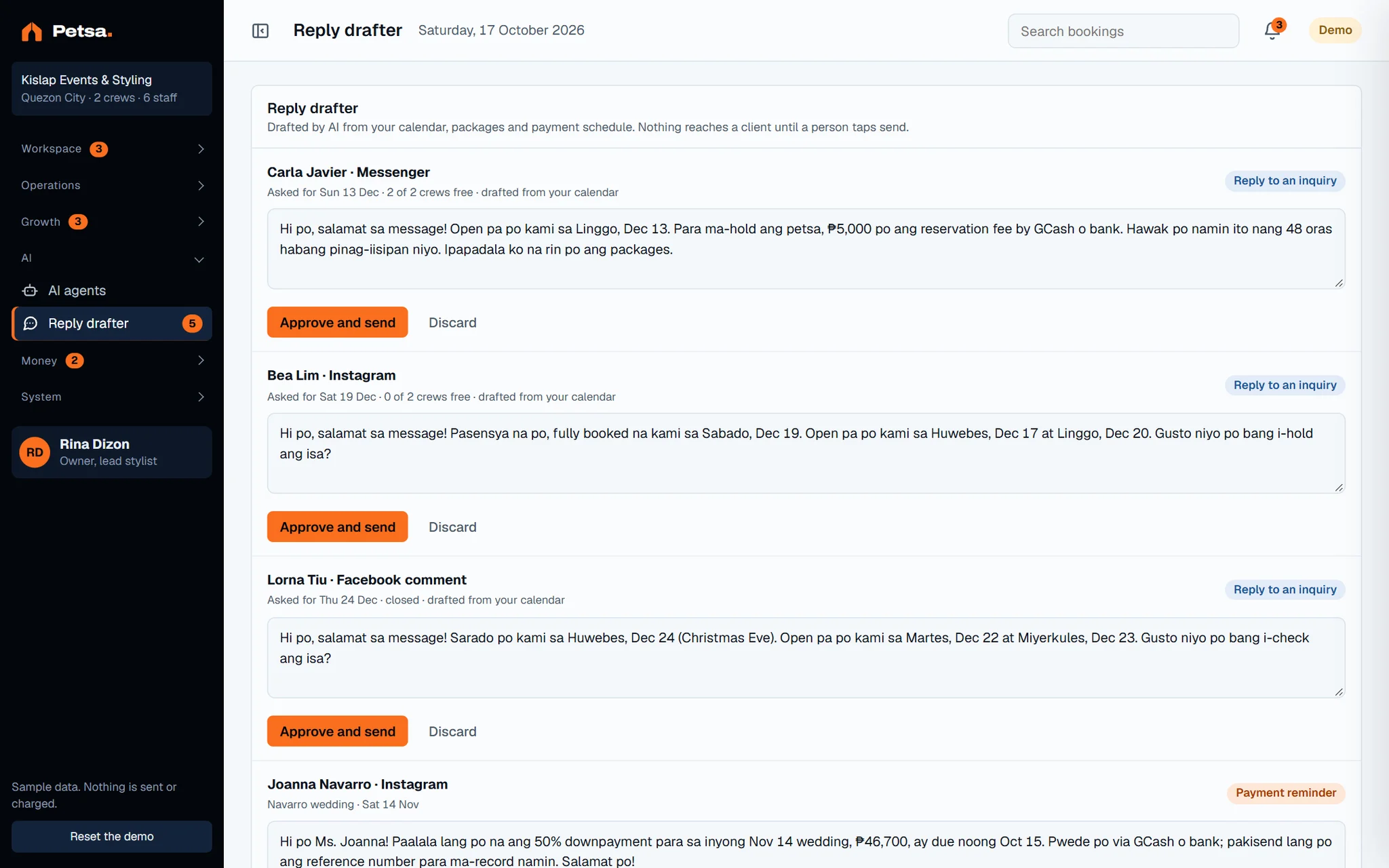Open AI agents menu item
1389x868 pixels.
(112, 290)
